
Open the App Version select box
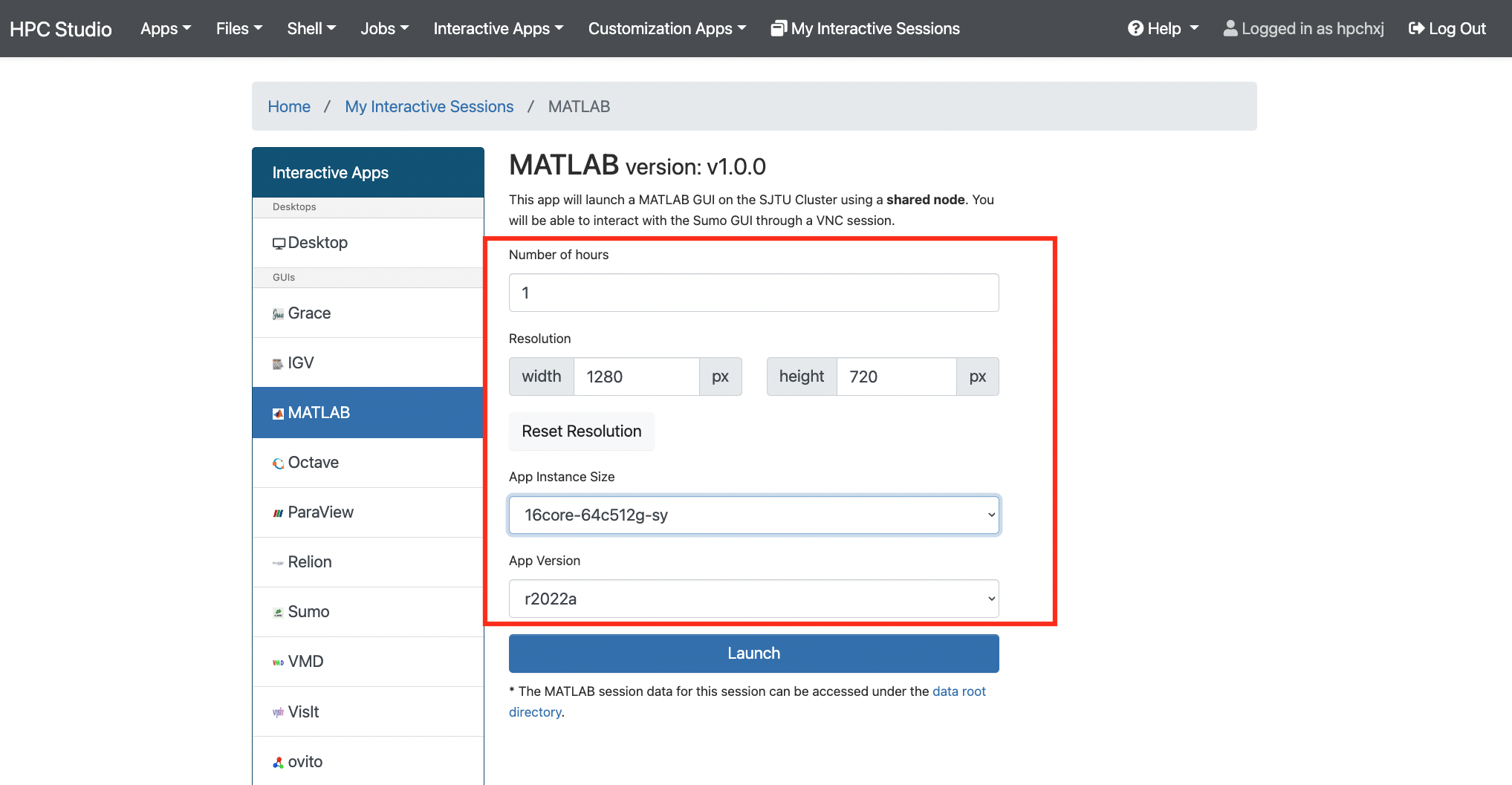(x=753, y=599)
